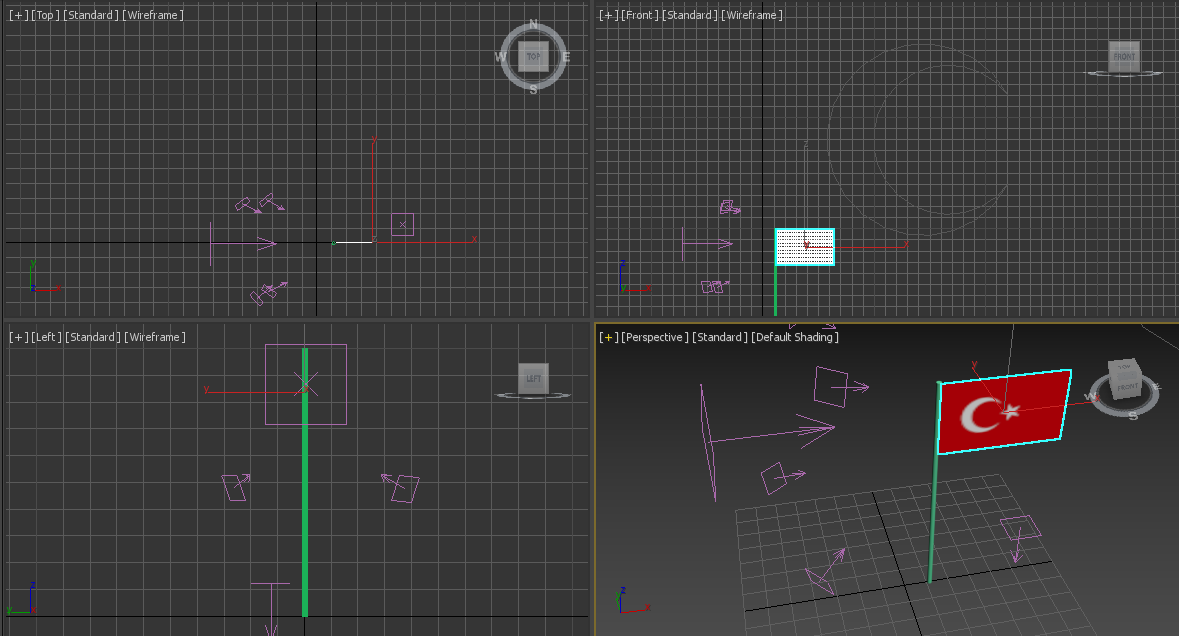Open the Left viewport [+] general menu
1179x636 pixels.
point(18,337)
